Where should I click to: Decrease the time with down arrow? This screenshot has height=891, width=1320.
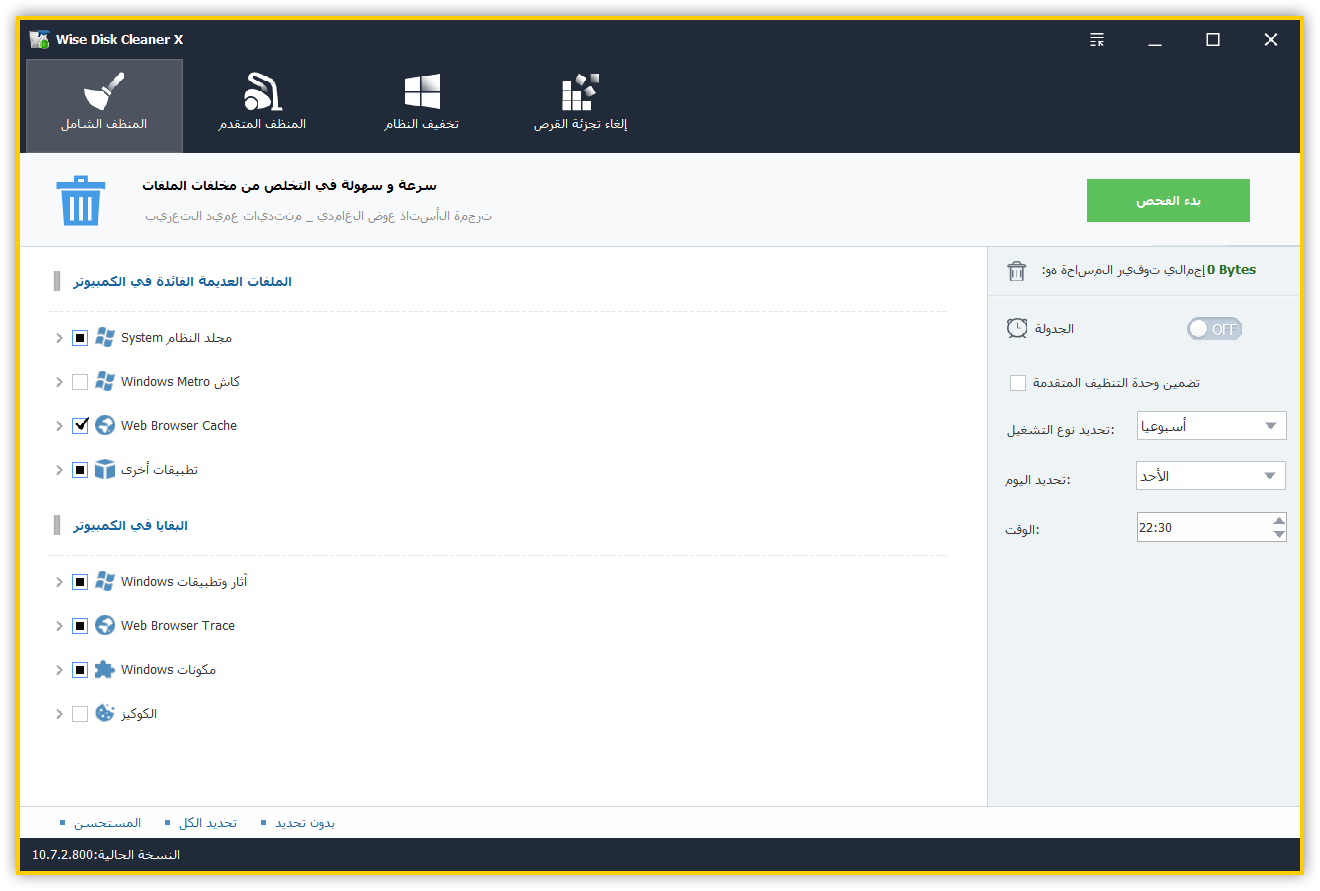point(1279,534)
